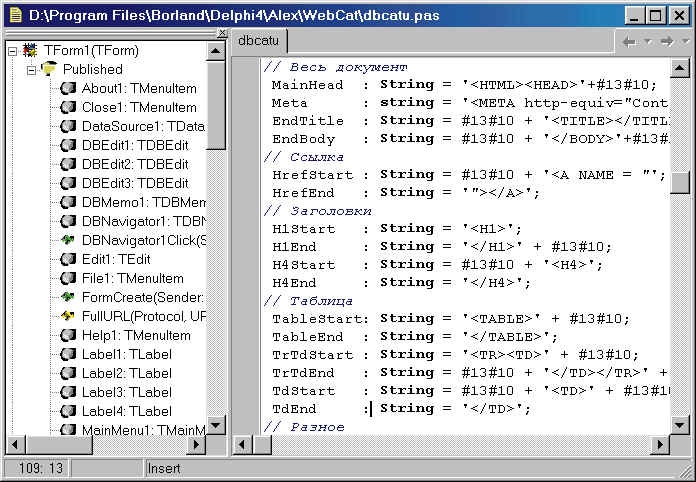Select DataSource1 in the explorer tree
Viewport: 696px width, 482px height.
143,126
